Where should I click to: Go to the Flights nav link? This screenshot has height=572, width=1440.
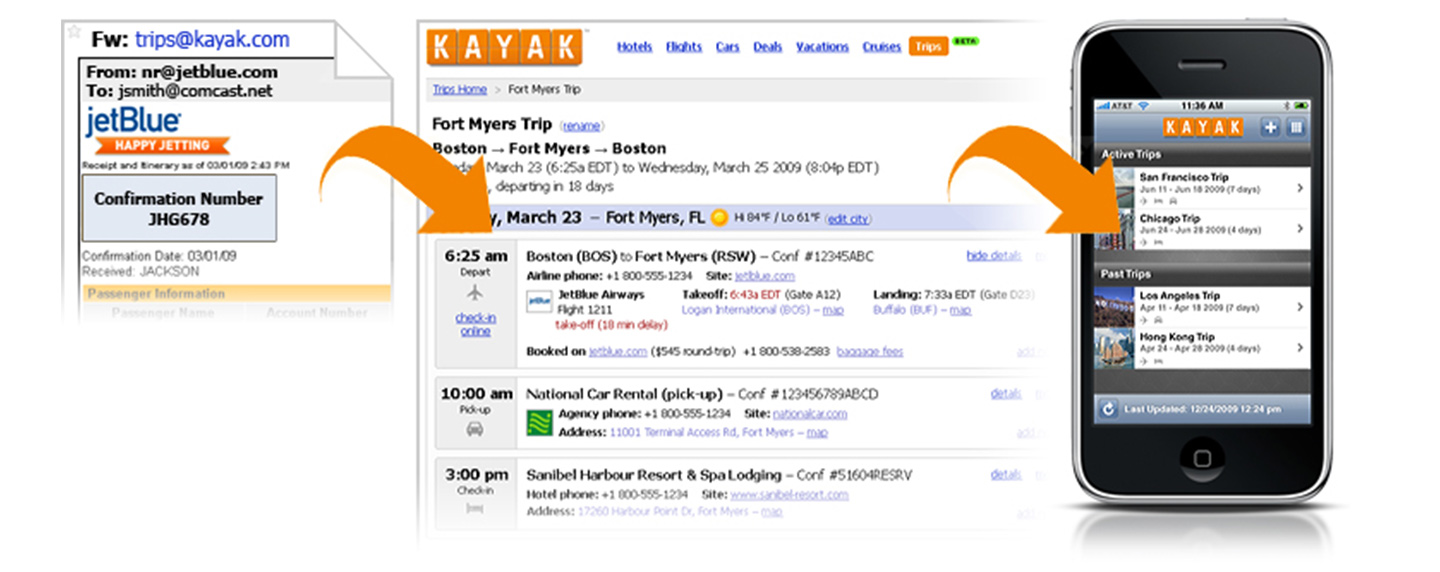point(684,47)
